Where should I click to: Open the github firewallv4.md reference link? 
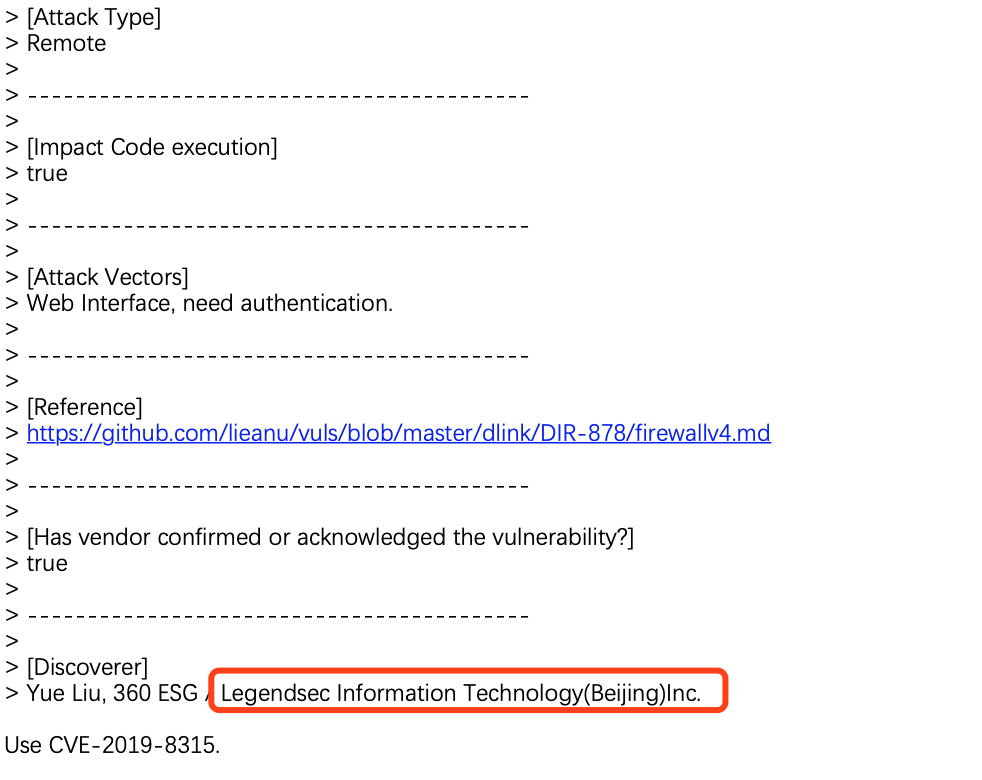pos(398,434)
